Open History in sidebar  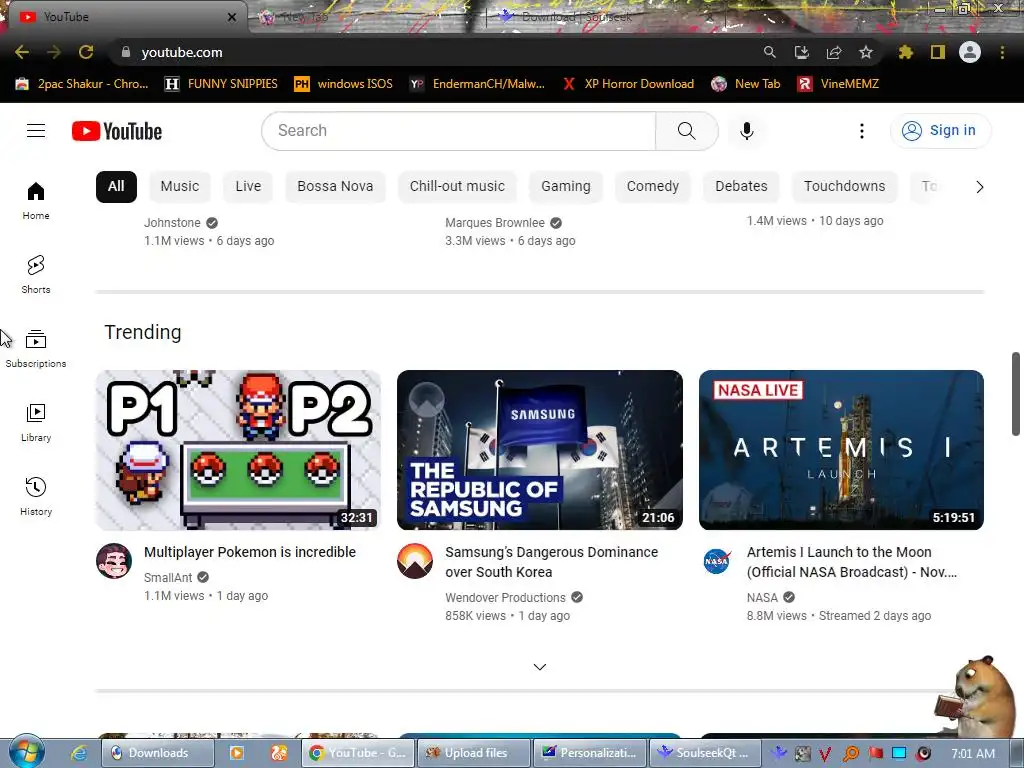(x=36, y=496)
